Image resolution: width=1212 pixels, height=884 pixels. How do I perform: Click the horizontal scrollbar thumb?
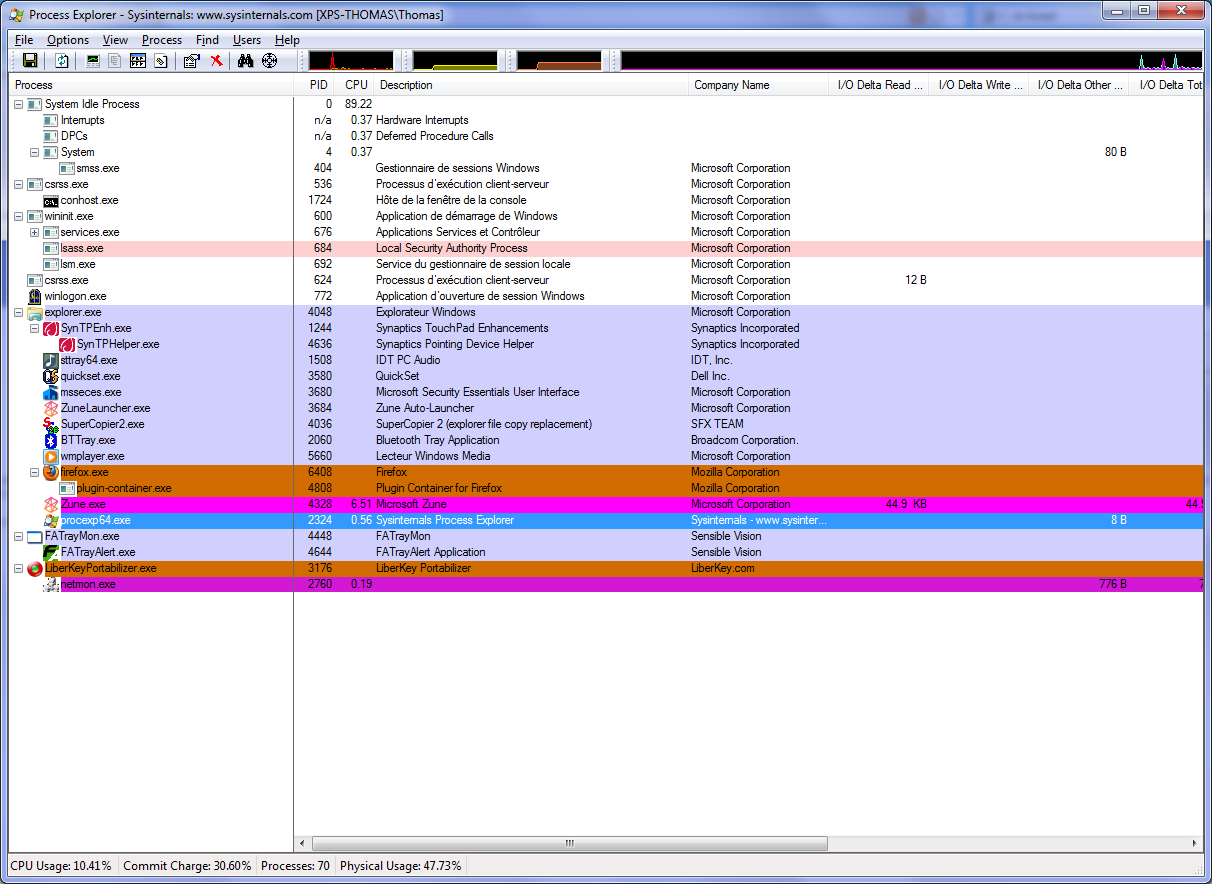[x=569, y=844]
